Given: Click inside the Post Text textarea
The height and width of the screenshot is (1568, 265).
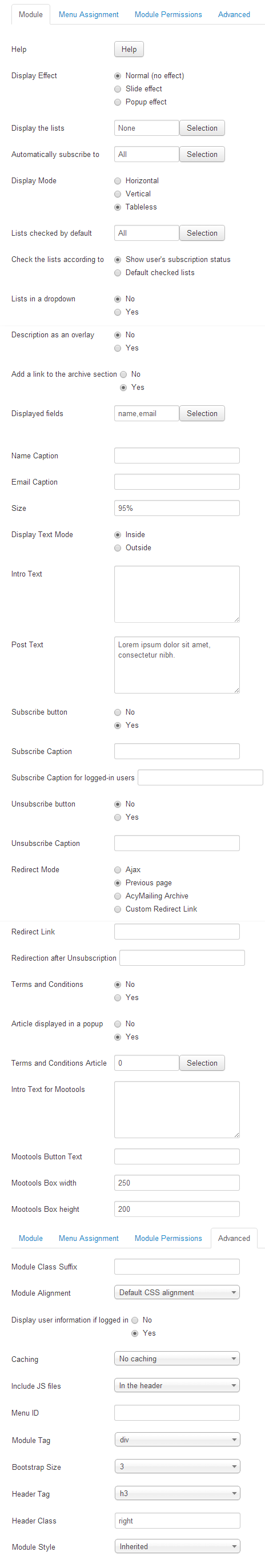Looking at the screenshot, I should pos(176,666).
